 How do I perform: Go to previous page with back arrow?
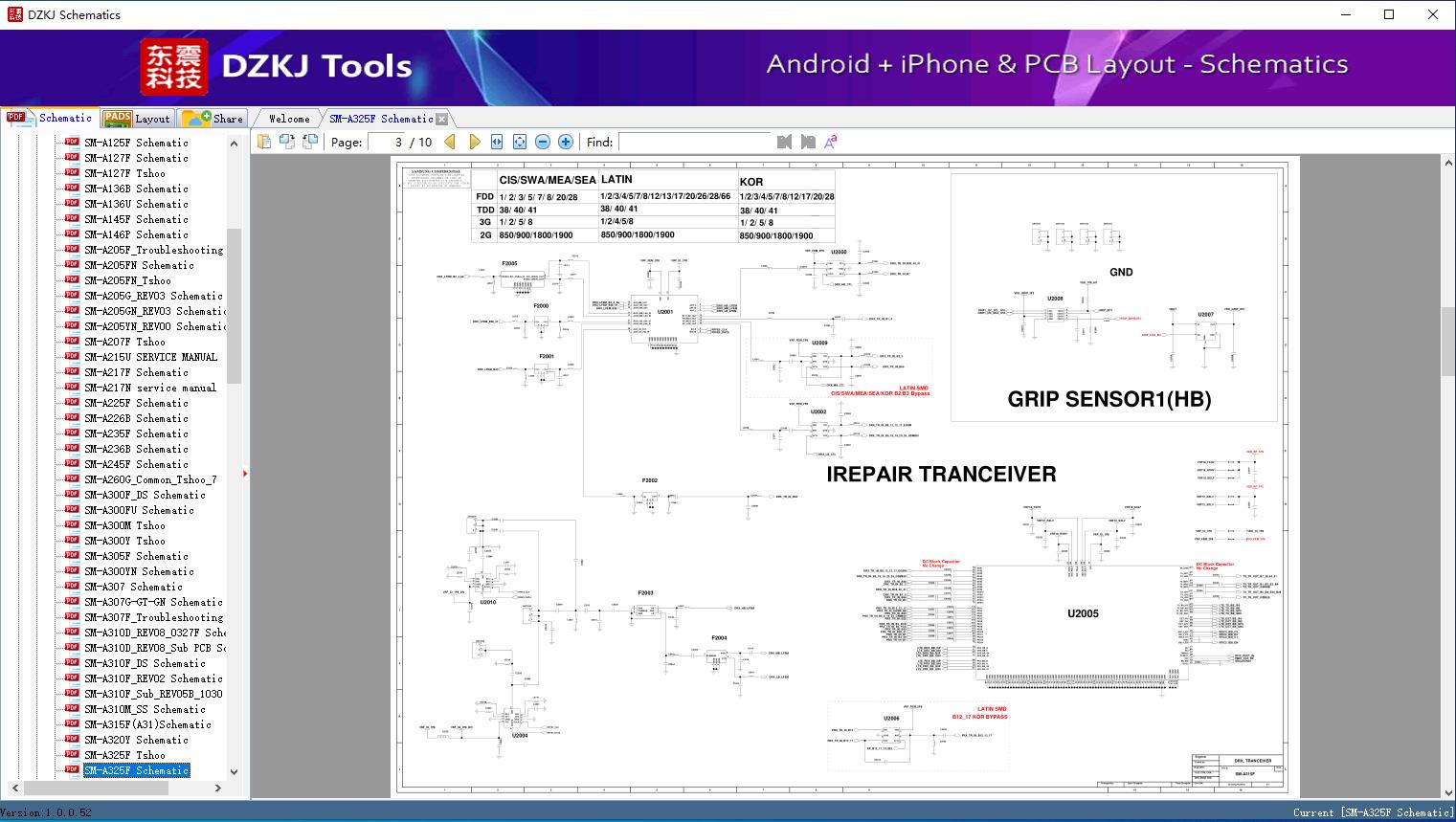point(451,141)
